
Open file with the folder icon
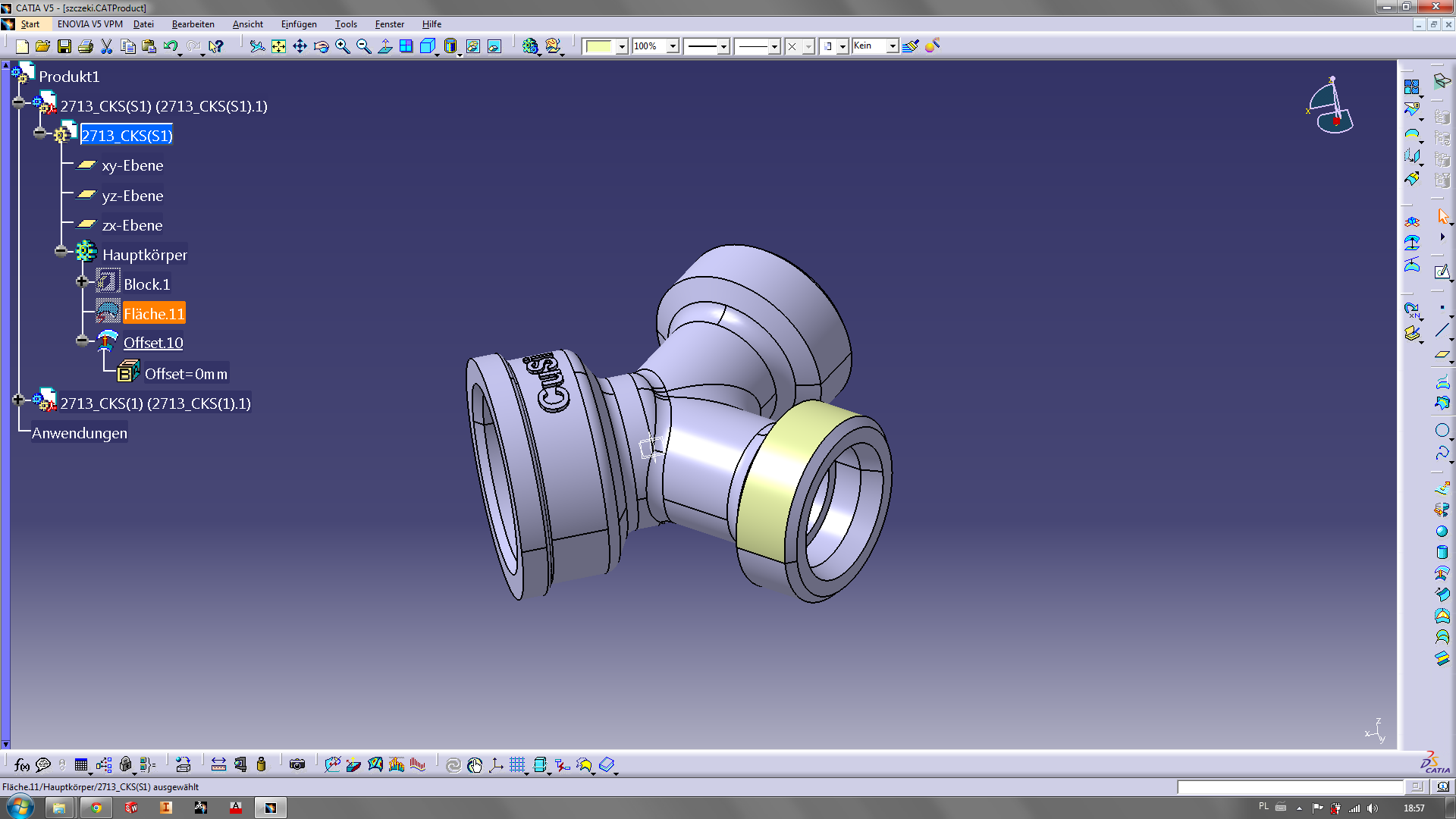pyautogui.click(x=43, y=46)
